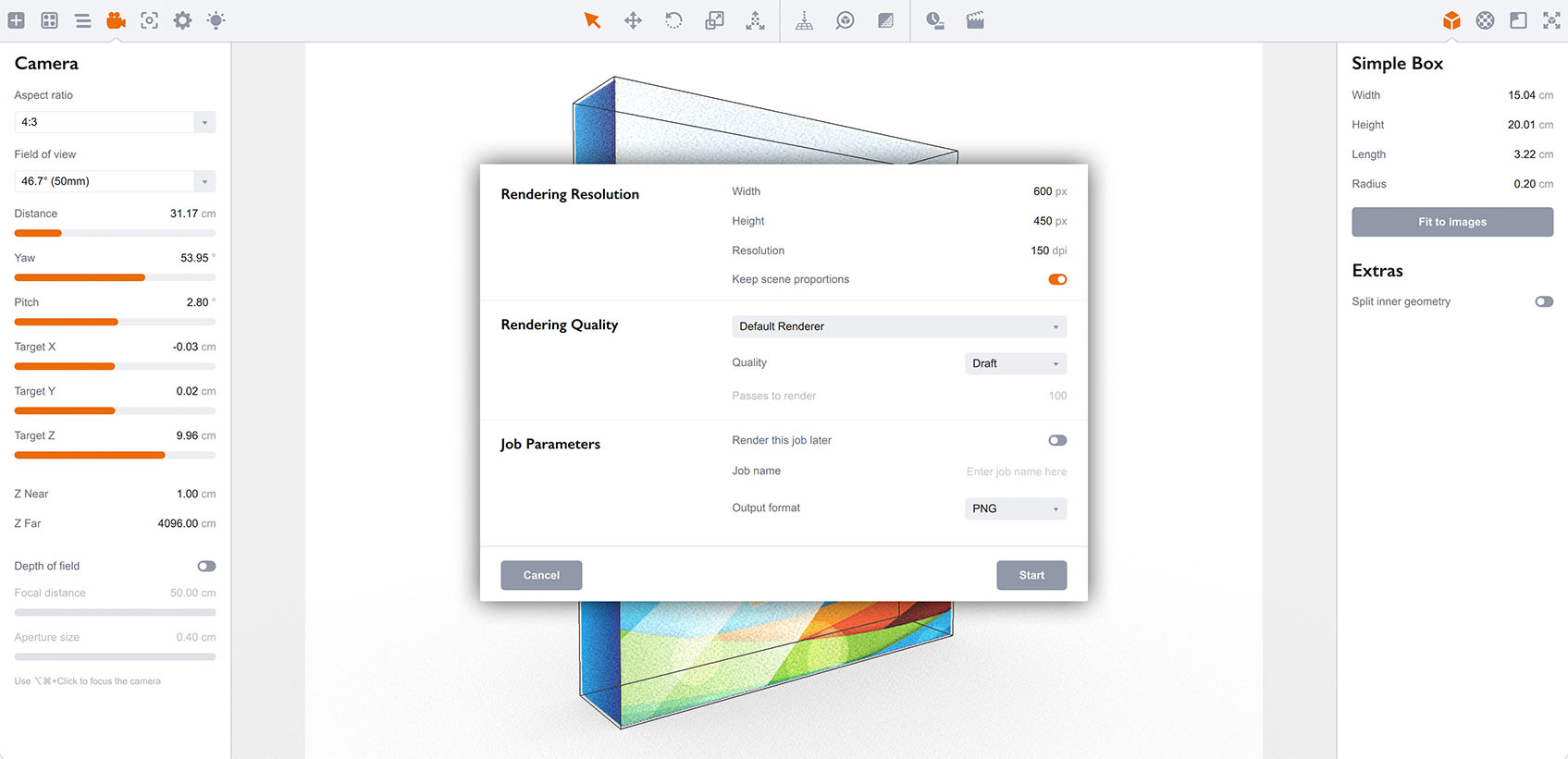Select the rotate tool
The image size is (1568, 759).
(x=673, y=20)
